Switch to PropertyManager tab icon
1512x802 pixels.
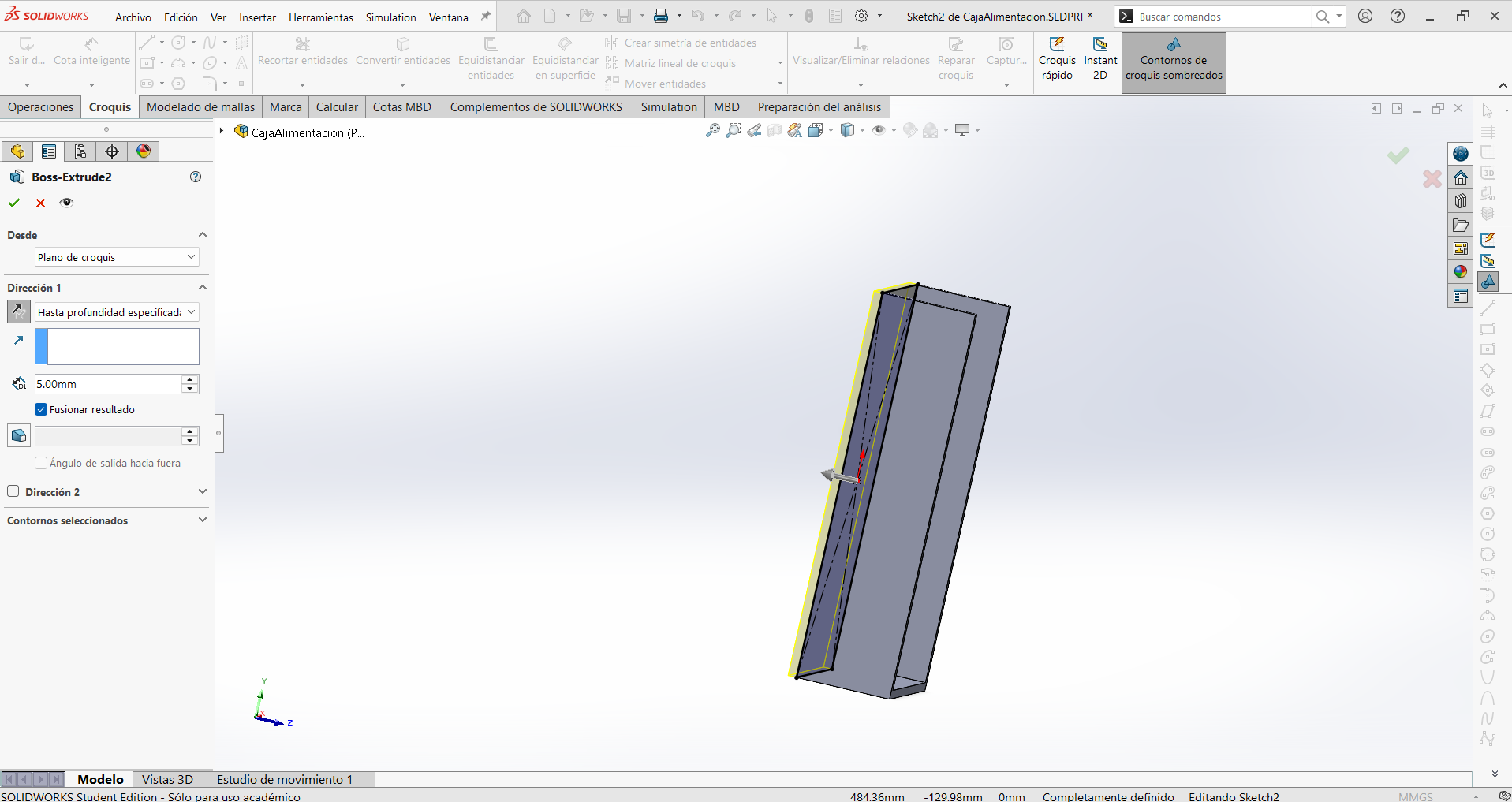(49, 151)
